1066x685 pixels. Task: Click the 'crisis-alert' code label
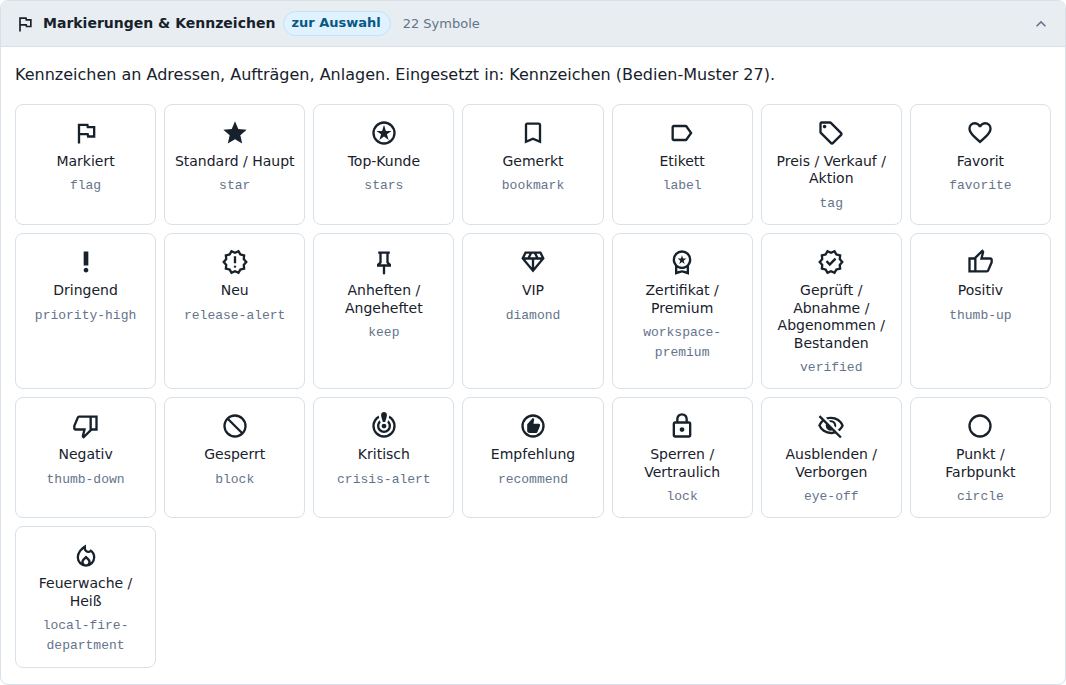point(383,478)
